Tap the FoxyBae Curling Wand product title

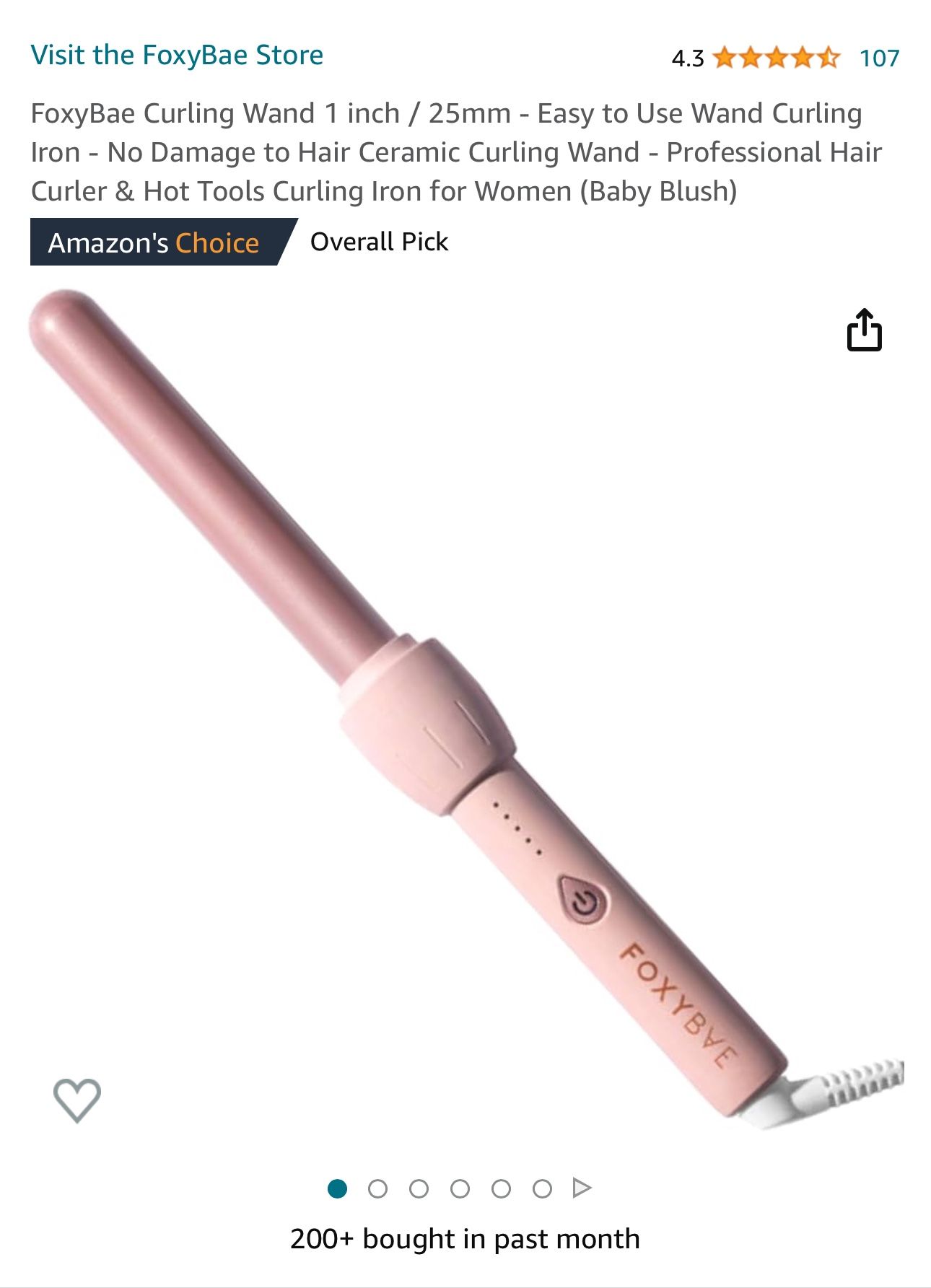pos(456,152)
